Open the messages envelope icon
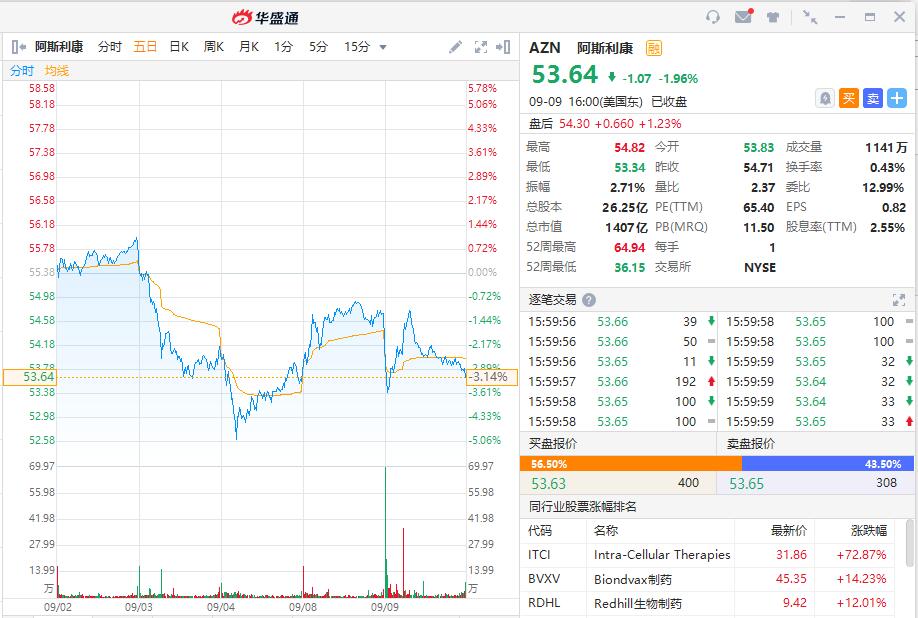 click(744, 16)
